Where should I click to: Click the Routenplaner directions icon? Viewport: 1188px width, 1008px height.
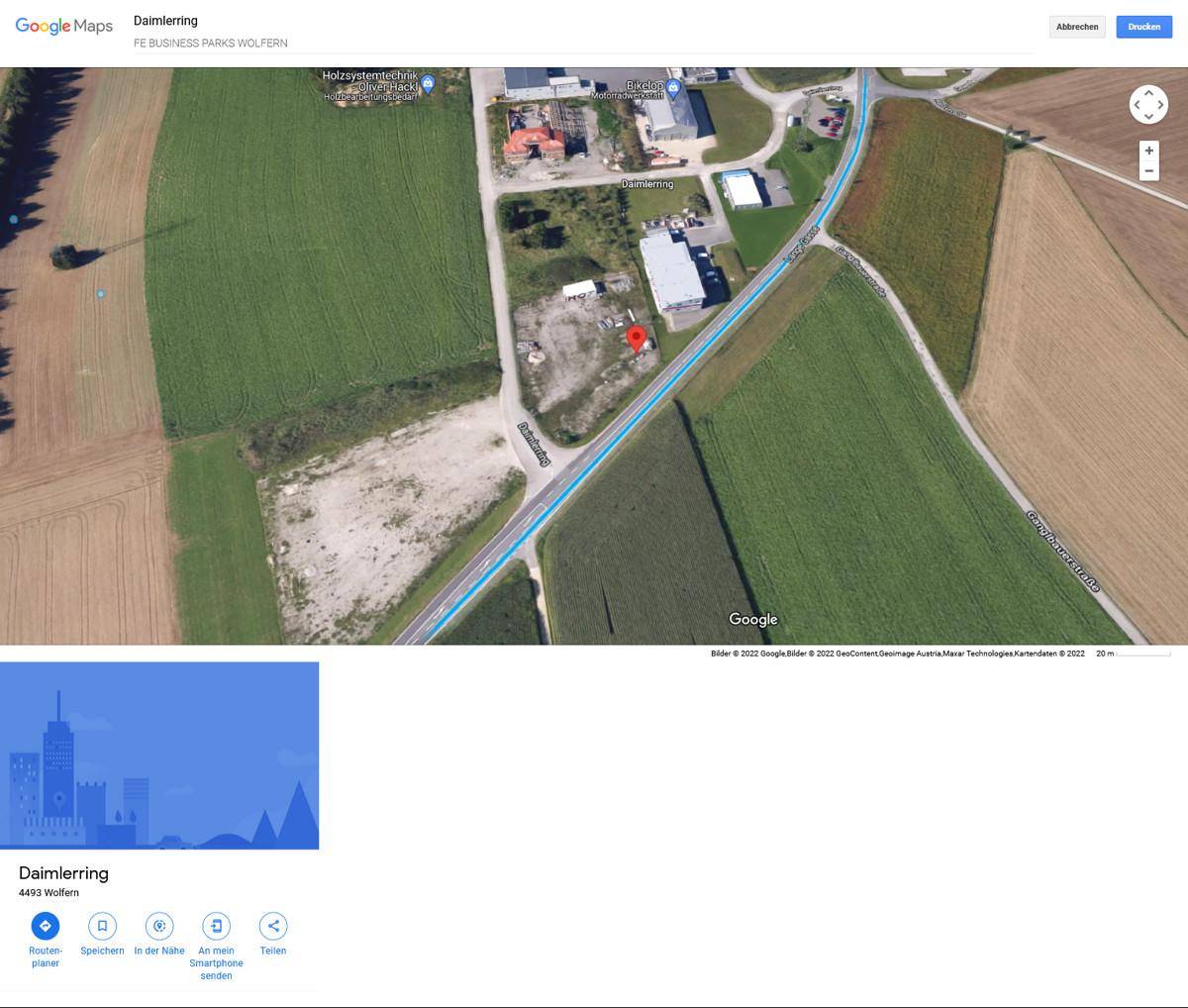click(x=45, y=926)
